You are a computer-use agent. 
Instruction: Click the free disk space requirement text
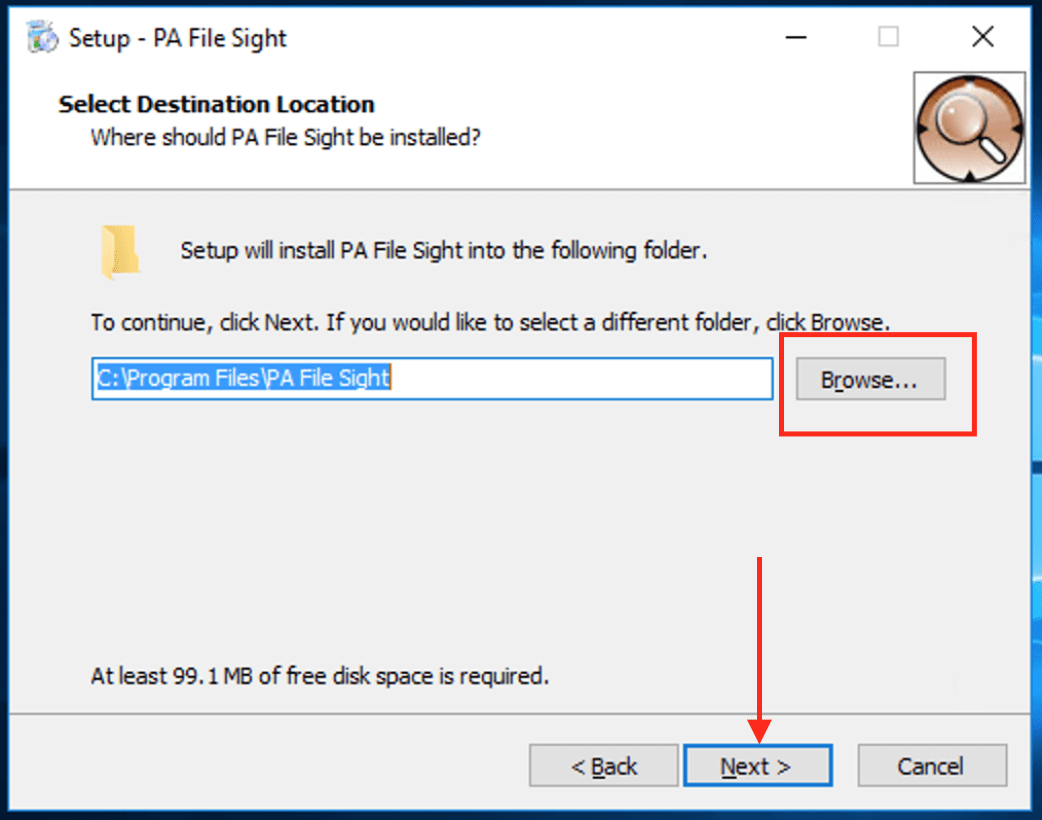[320, 676]
